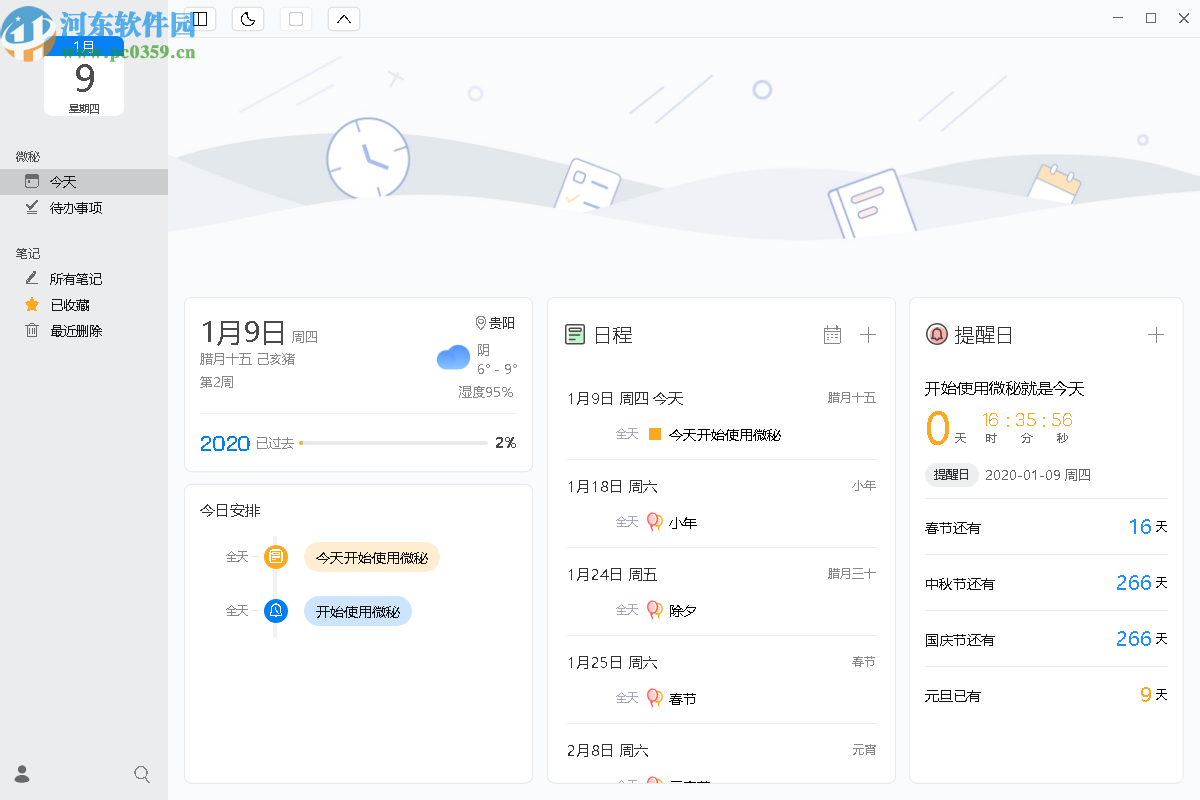Click the square window mode button
The image size is (1200, 800).
pyautogui.click(x=295, y=19)
